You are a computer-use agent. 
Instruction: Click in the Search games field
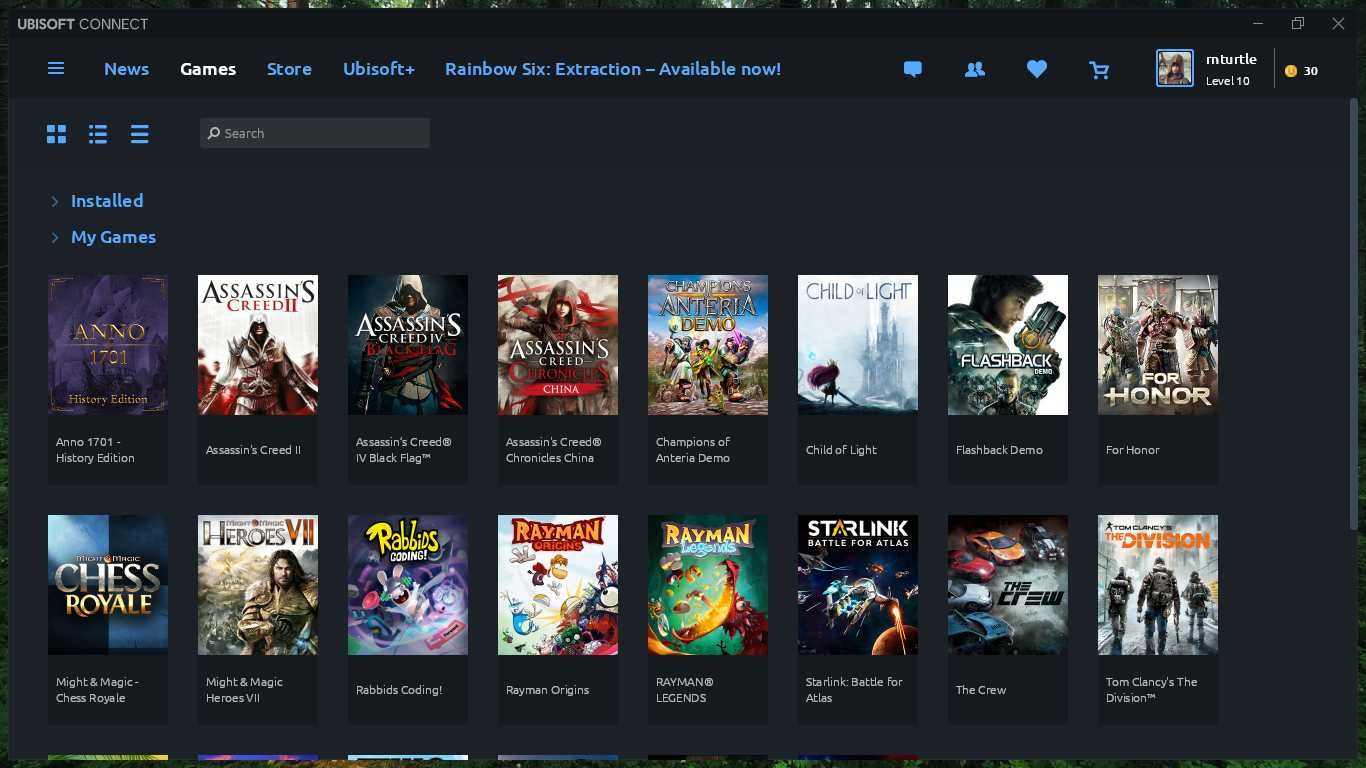pyautogui.click(x=315, y=133)
